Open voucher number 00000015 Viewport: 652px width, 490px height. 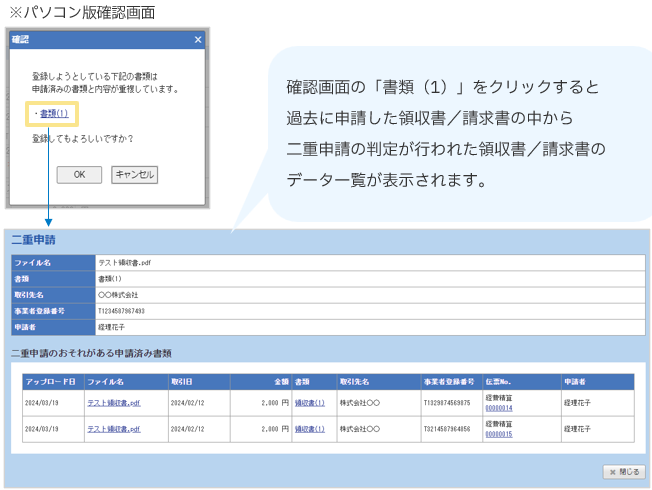[x=498, y=435]
